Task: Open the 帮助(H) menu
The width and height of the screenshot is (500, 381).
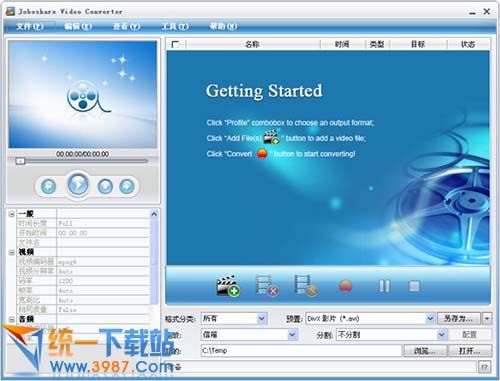Action: (223, 26)
